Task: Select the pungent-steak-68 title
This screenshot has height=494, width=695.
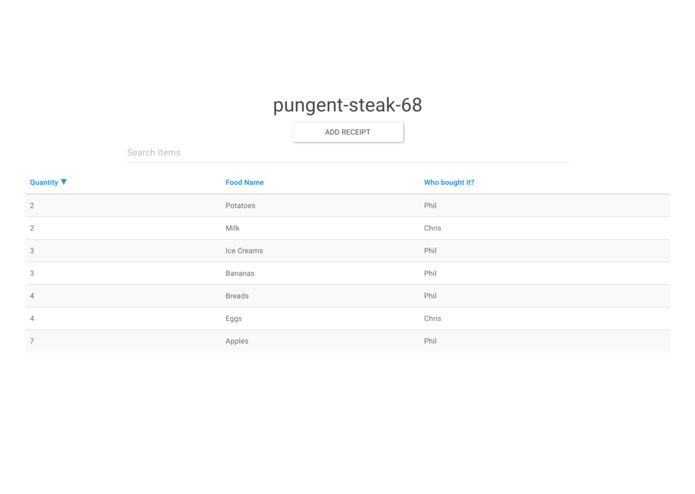Action: point(348,105)
